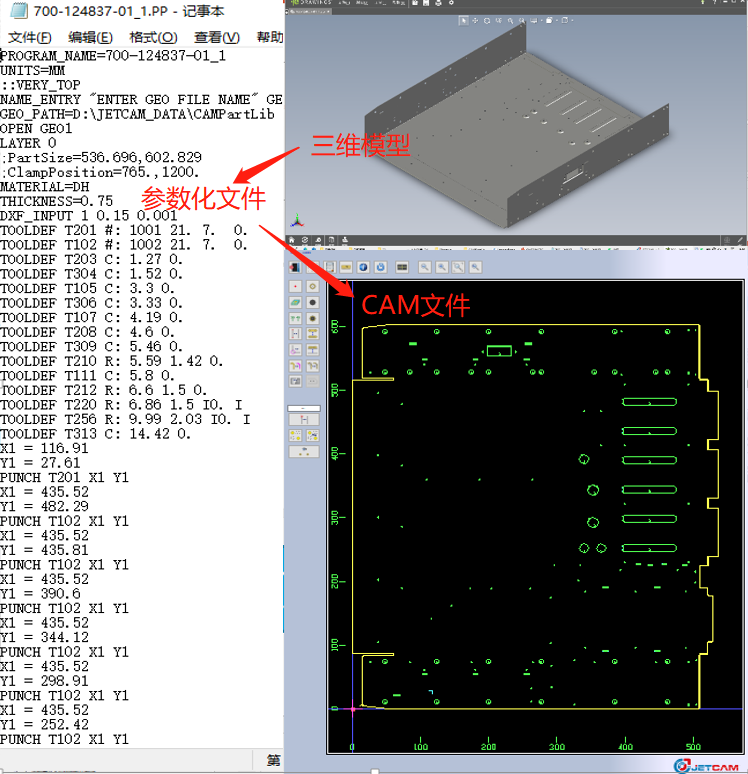Click the wide two-dots button at sidebar bottom
Image resolution: width=748 pixels, height=774 pixels.
[x=304, y=452]
